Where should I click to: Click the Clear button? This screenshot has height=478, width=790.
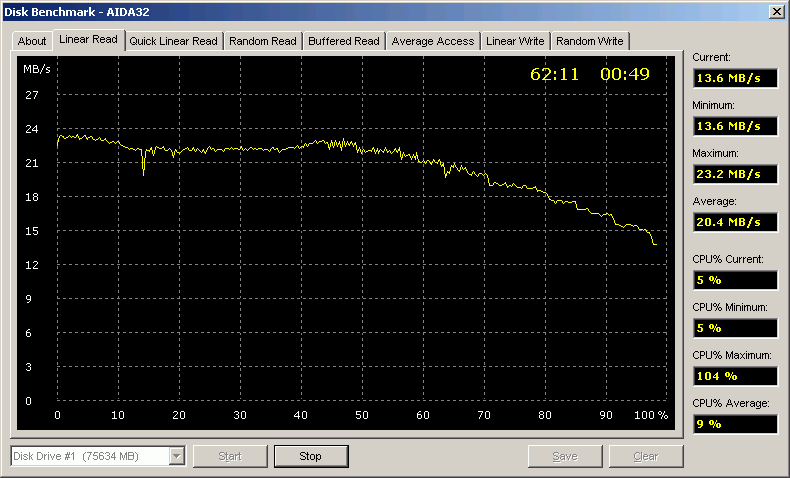point(646,456)
